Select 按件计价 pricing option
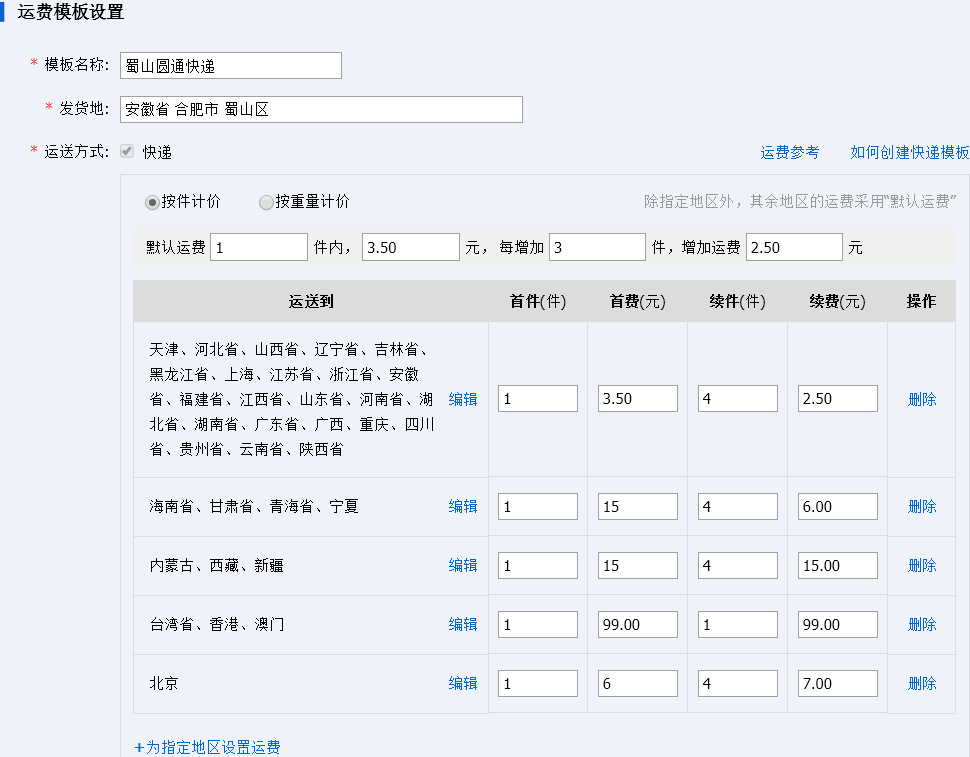The height and width of the screenshot is (757, 970). [x=153, y=202]
